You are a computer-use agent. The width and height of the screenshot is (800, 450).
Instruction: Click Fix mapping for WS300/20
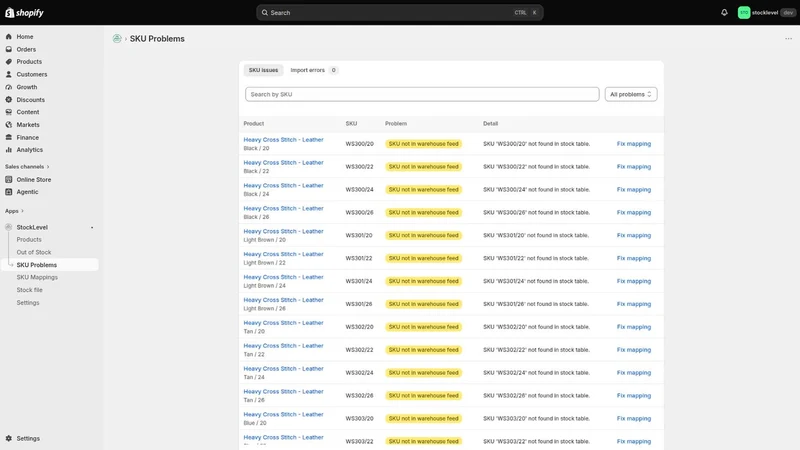(x=634, y=144)
